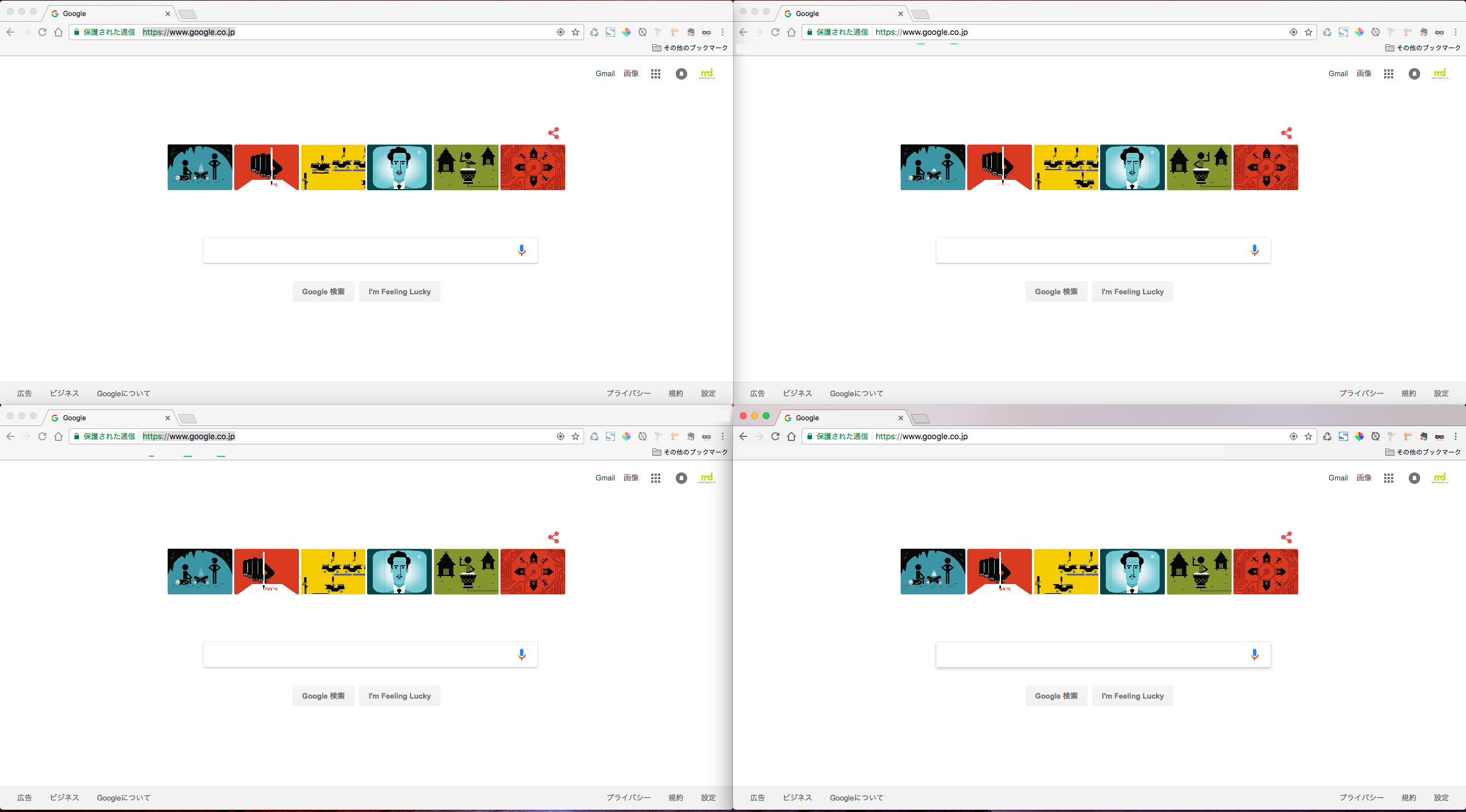Click the doodle share icon in the top-right window
This screenshot has width=1466, height=812.
click(1286, 133)
